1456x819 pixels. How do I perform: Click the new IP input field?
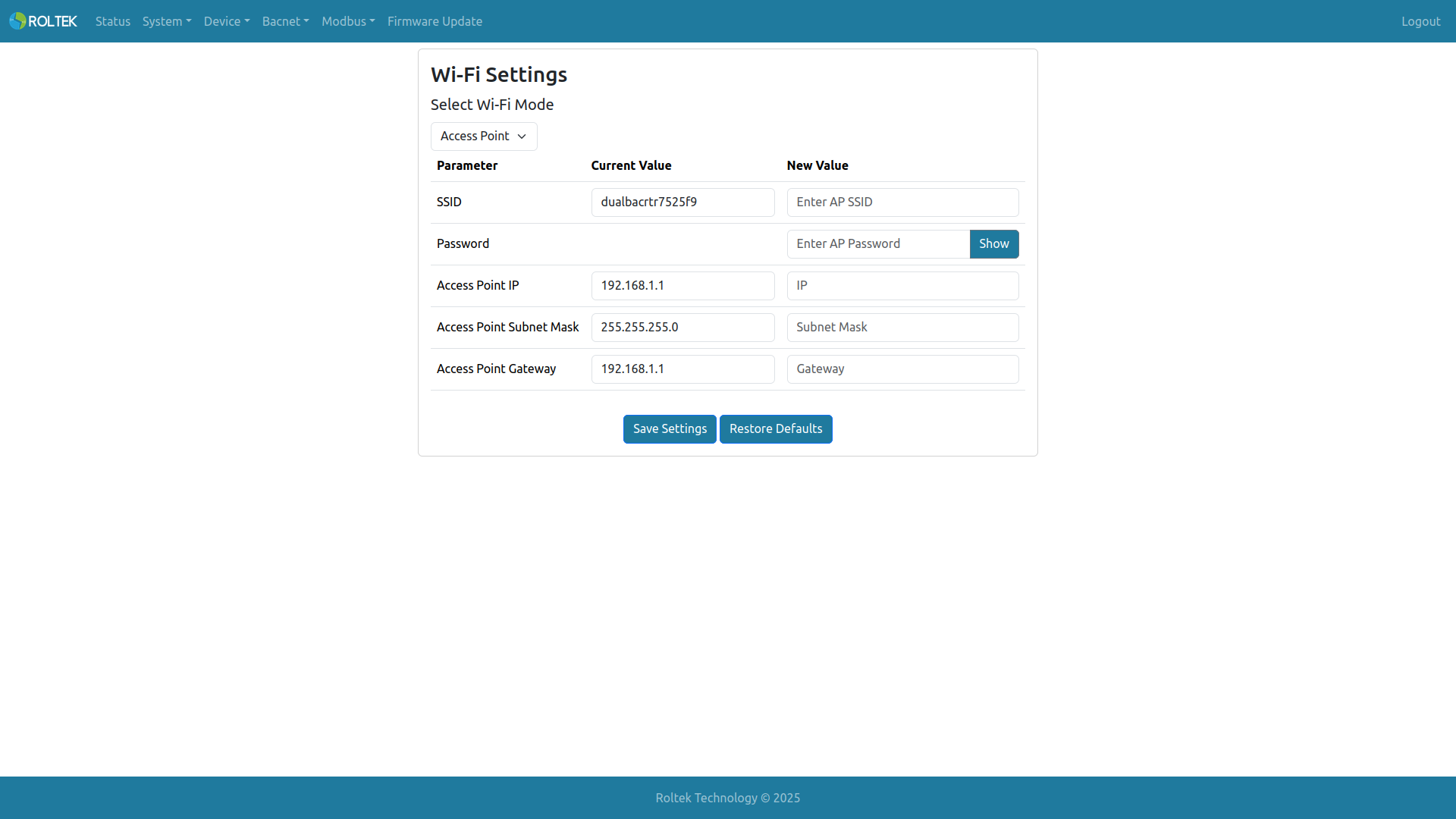tap(902, 286)
